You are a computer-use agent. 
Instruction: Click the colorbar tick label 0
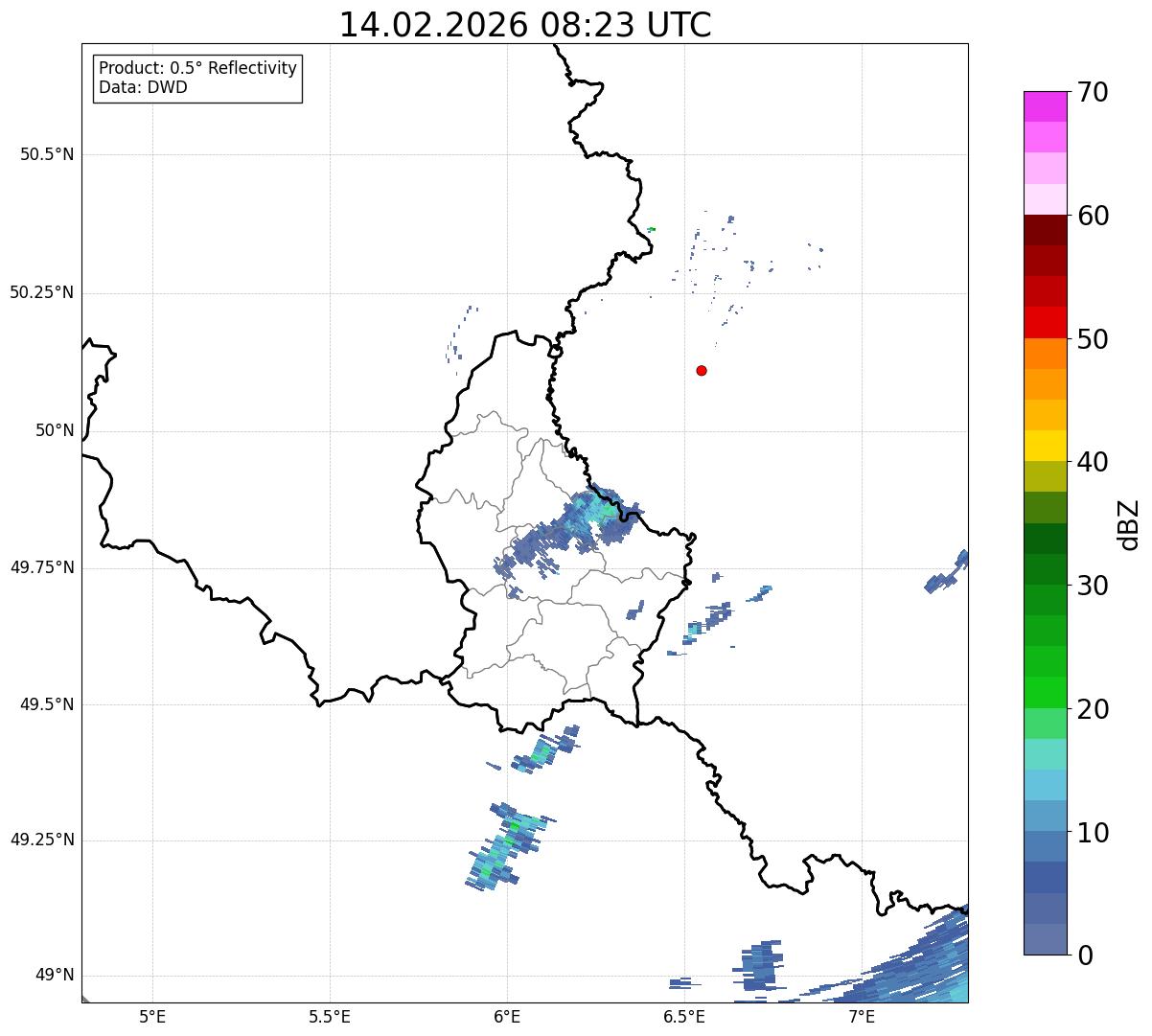1084,955
